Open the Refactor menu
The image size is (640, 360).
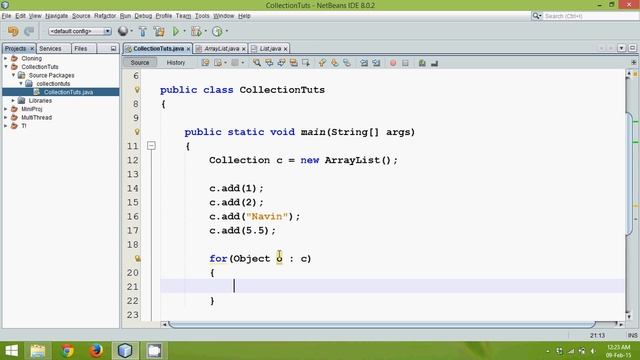[x=105, y=16]
